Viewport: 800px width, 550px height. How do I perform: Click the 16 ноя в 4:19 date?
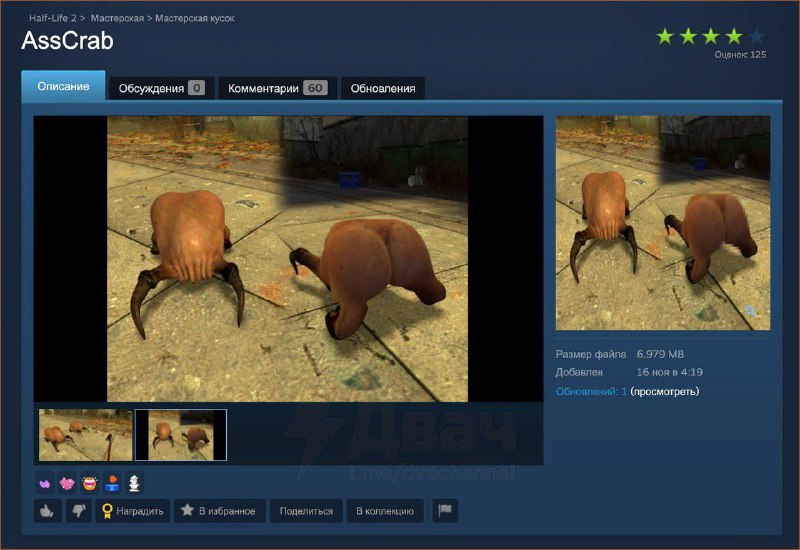coord(669,372)
